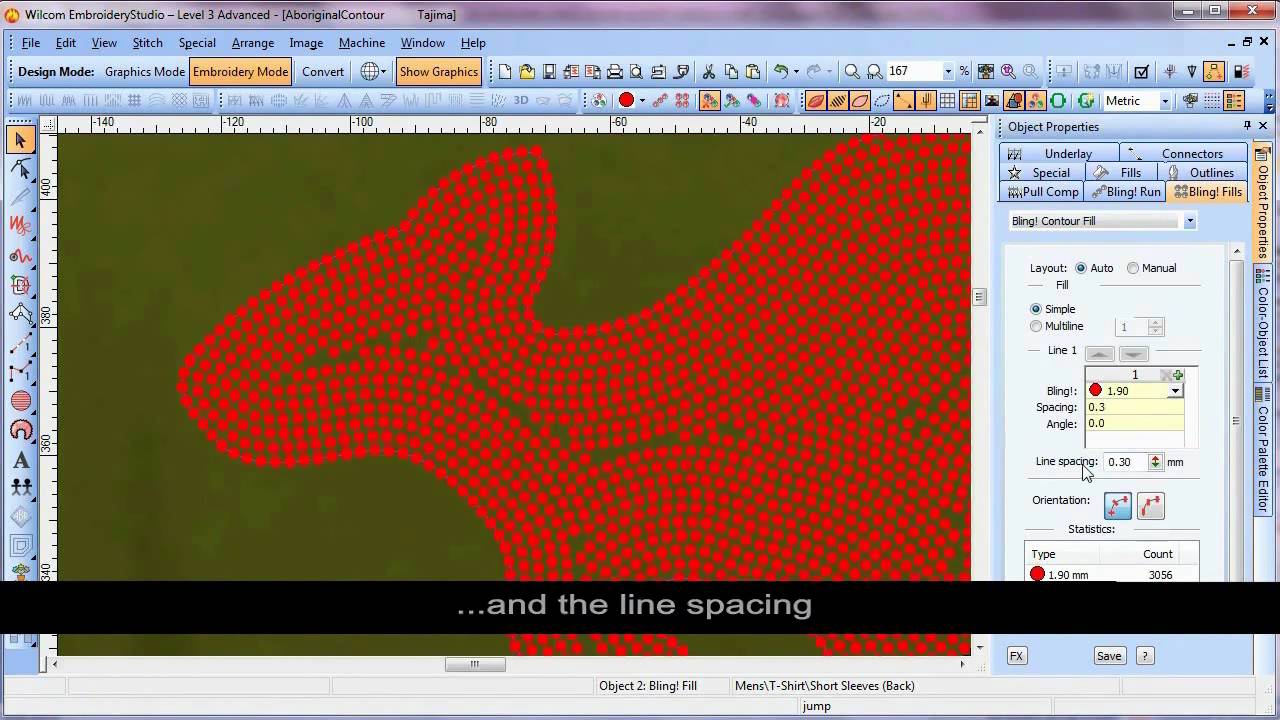Click the Undo arrow icon
The width and height of the screenshot is (1280, 720).
point(781,71)
